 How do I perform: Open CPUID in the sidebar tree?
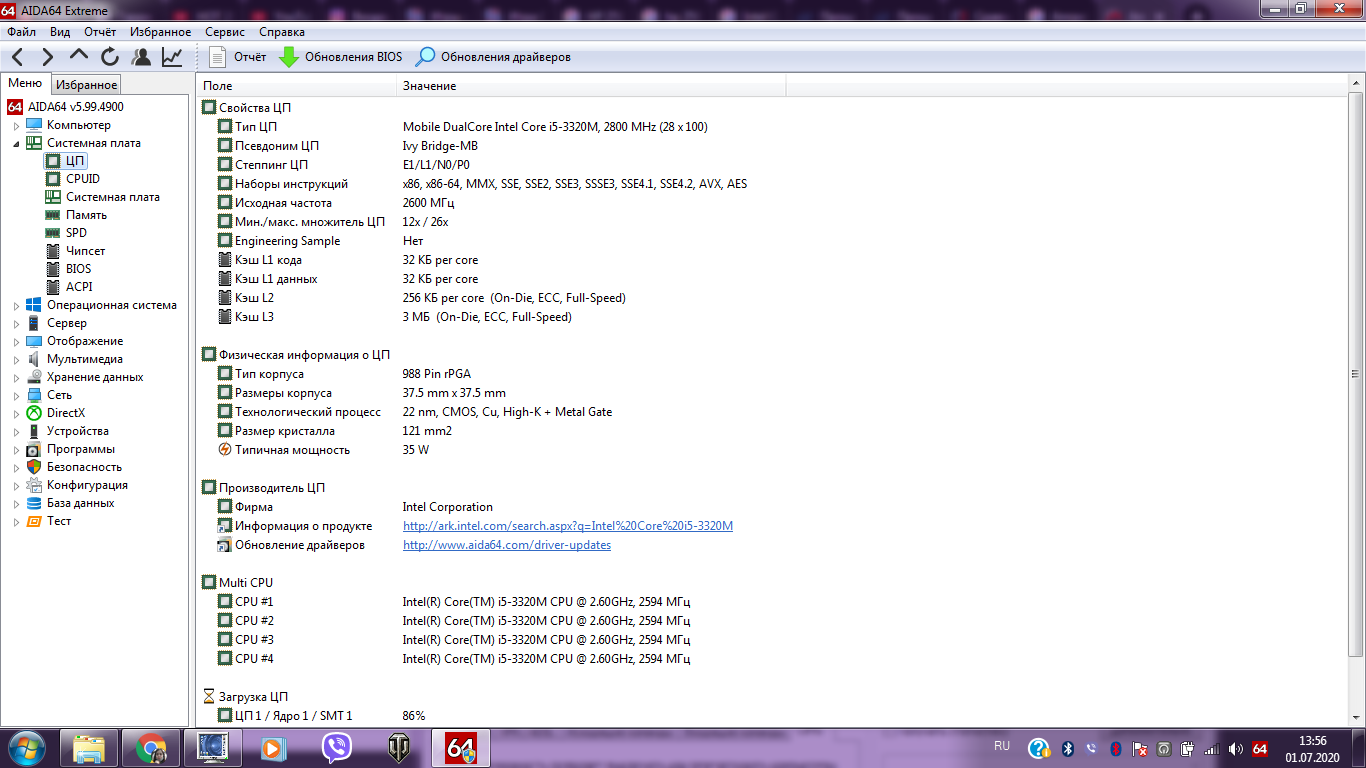(x=83, y=179)
